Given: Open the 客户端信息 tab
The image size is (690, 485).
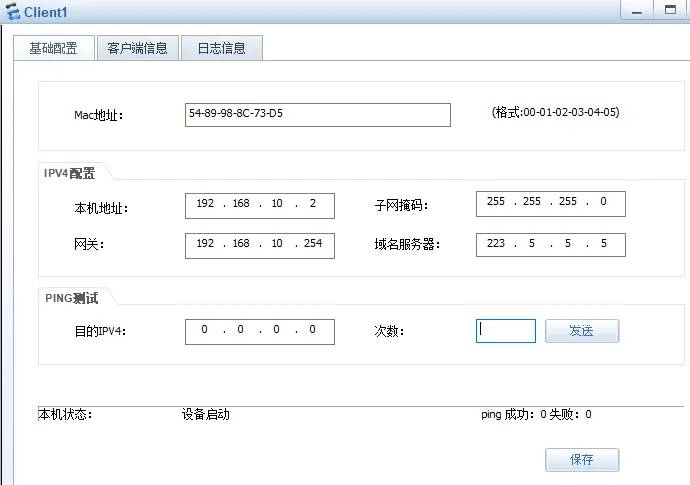Looking at the screenshot, I should [137, 48].
